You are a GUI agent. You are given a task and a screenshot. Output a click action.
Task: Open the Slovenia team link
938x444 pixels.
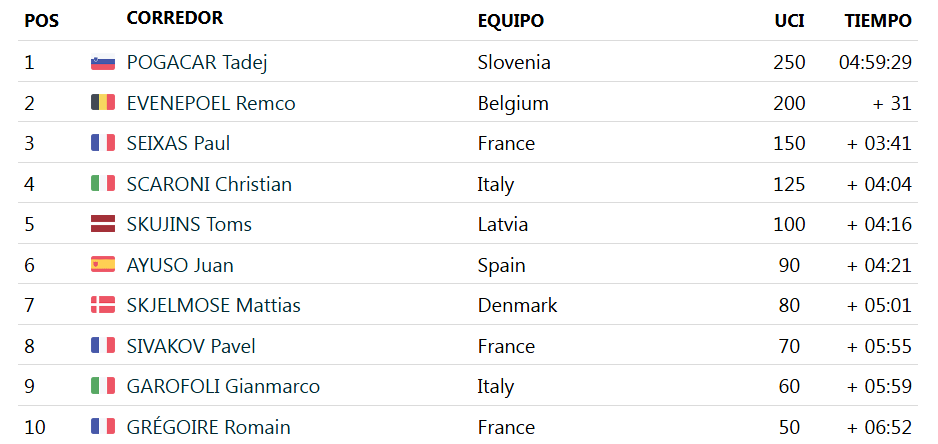point(514,63)
